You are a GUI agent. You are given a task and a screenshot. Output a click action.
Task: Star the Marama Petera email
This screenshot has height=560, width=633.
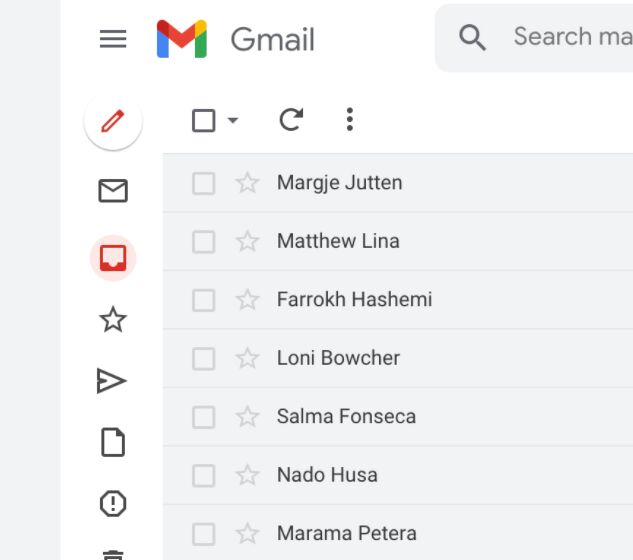(x=247, y=533)
